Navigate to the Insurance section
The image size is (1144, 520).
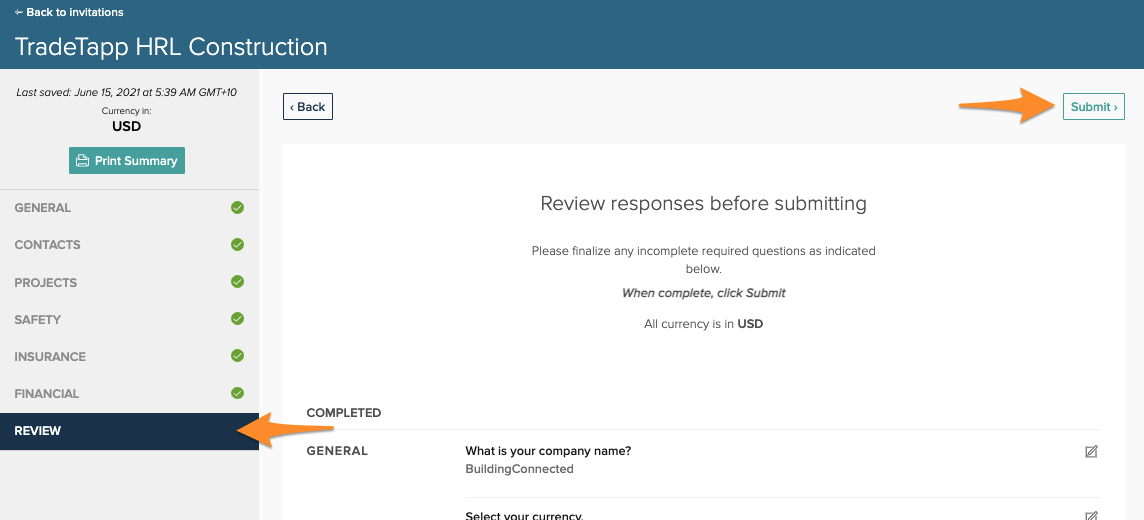click(x=50, y=357)
